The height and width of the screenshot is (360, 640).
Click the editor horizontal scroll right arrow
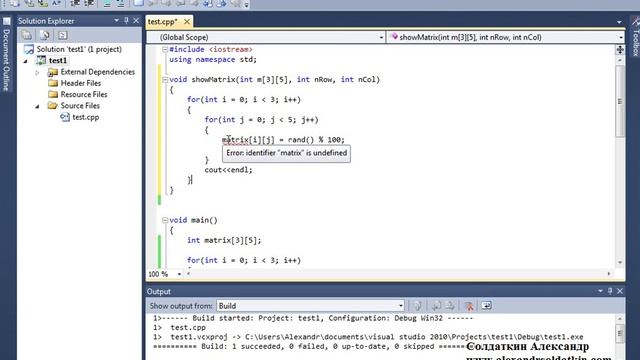point(609,274)
